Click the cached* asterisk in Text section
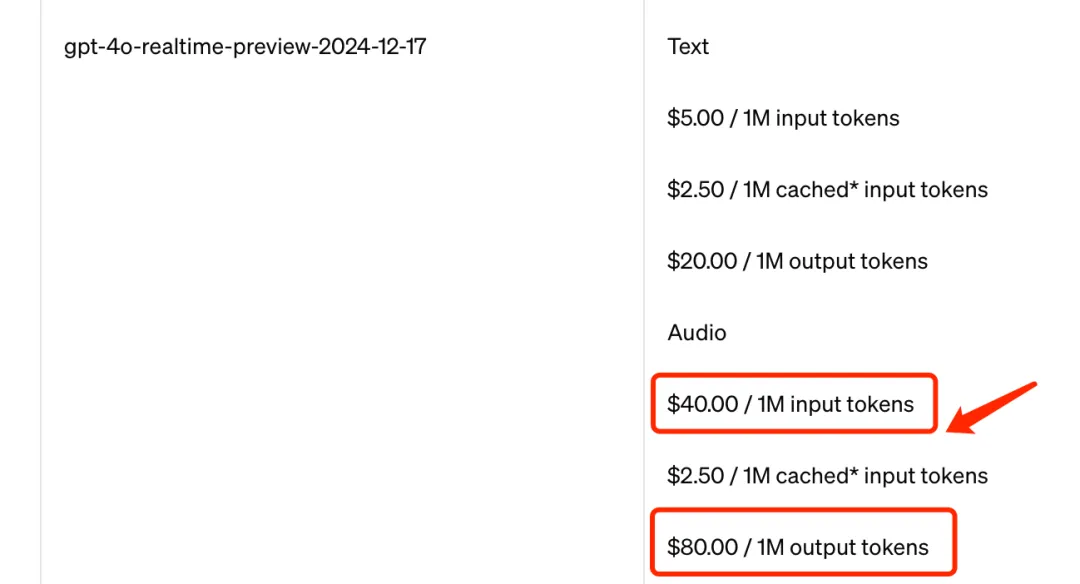1080x584 pixels. (853, 185)
